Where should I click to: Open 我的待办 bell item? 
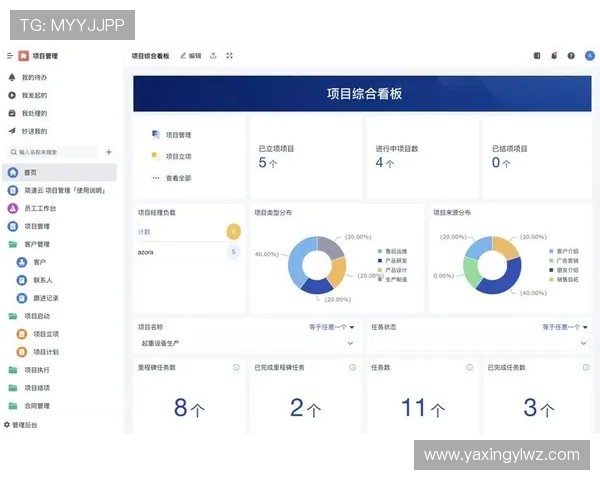tap(28, 77)
